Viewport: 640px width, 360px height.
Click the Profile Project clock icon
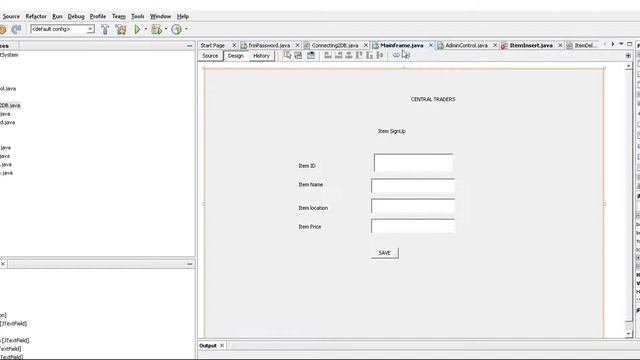click(176, 29)
